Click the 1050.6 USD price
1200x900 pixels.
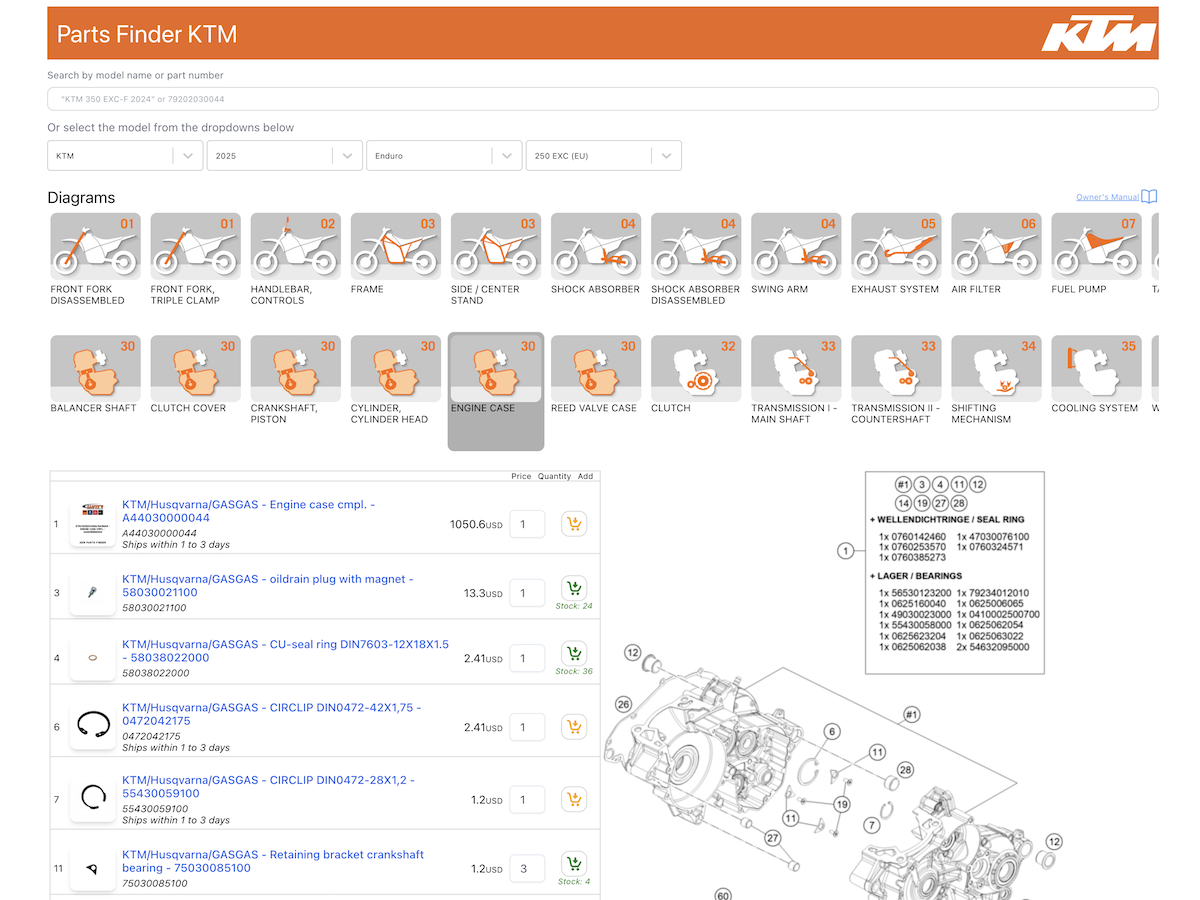click(x=476, y=524)
